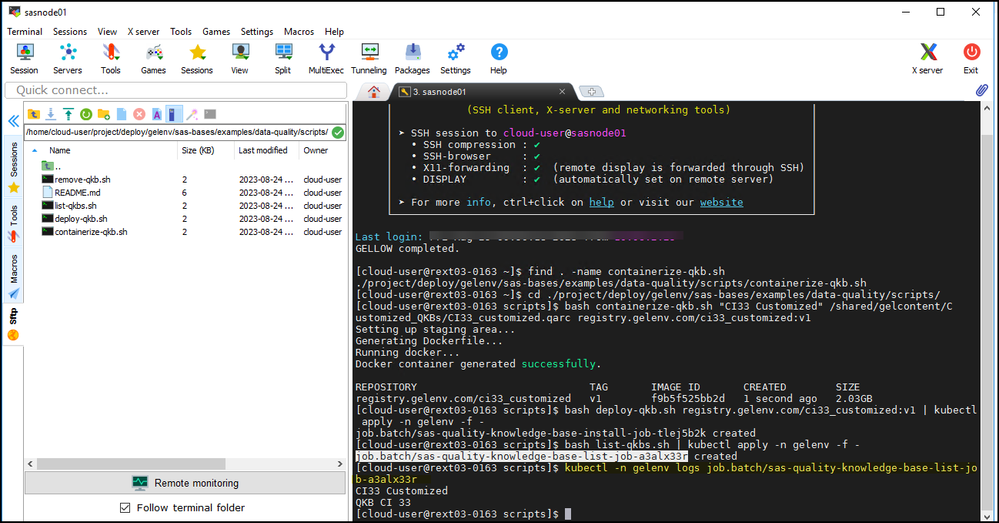
Task: Toggle Follow terminal folder checkbox
Action: click(125, 508)
